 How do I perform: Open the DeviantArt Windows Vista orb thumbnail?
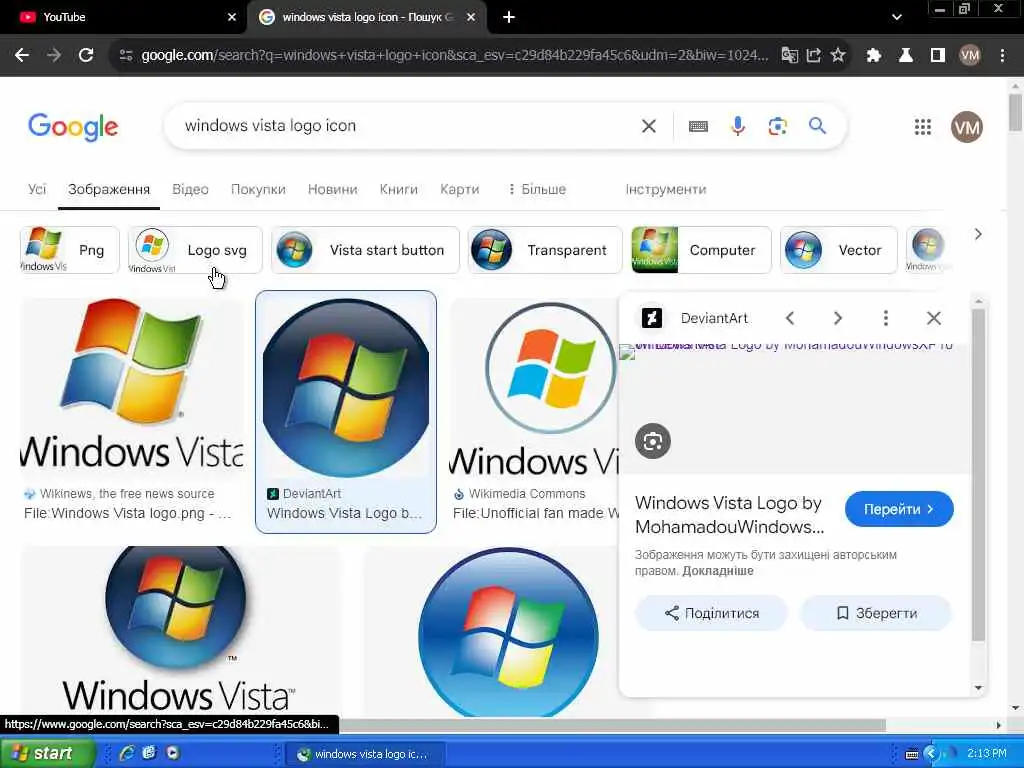tap(345, 388)
